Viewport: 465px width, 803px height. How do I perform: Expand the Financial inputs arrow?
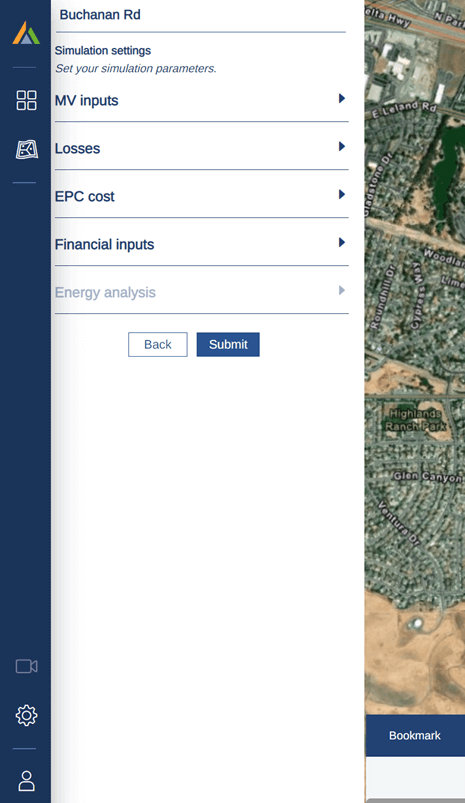click(x=342, y=242)
